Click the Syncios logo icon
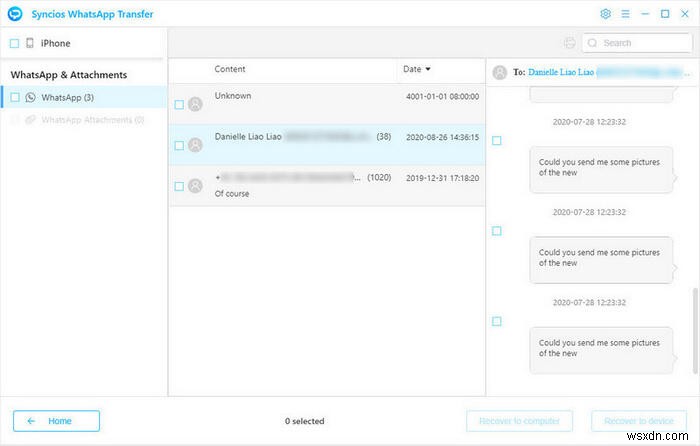The image size is (700, 446). (15, 14)
